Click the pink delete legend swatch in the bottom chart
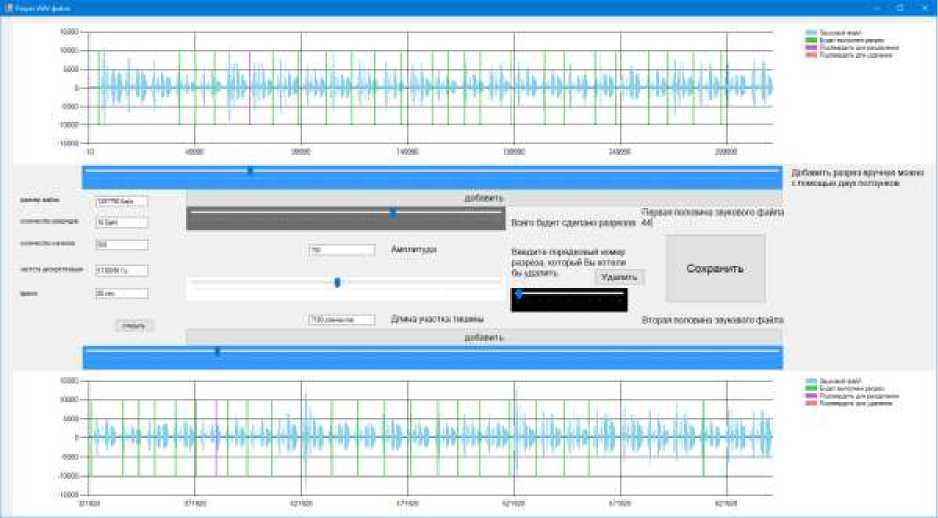Image resolution: width=938 pixels, height=518 pixels. (x=811, y=403)
